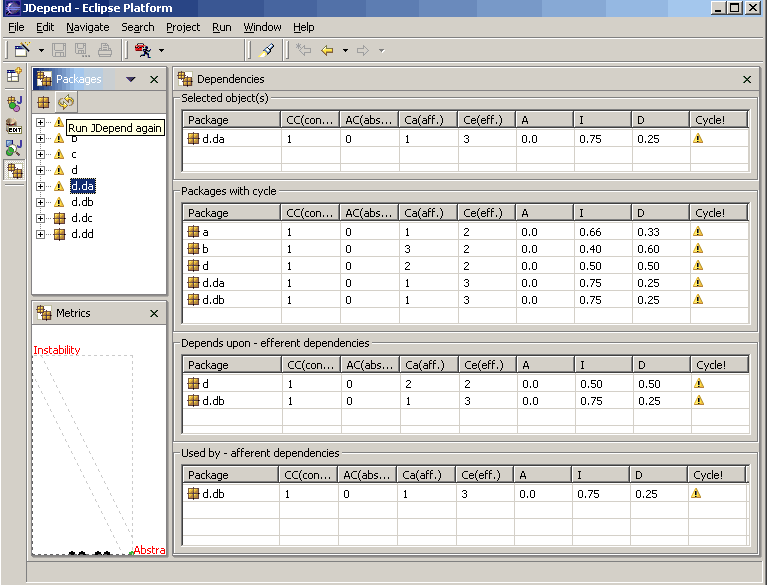Select the JDepend perspective icon
Image resolution: width=767 pixels, height=585 pixels.
(14, 170)
